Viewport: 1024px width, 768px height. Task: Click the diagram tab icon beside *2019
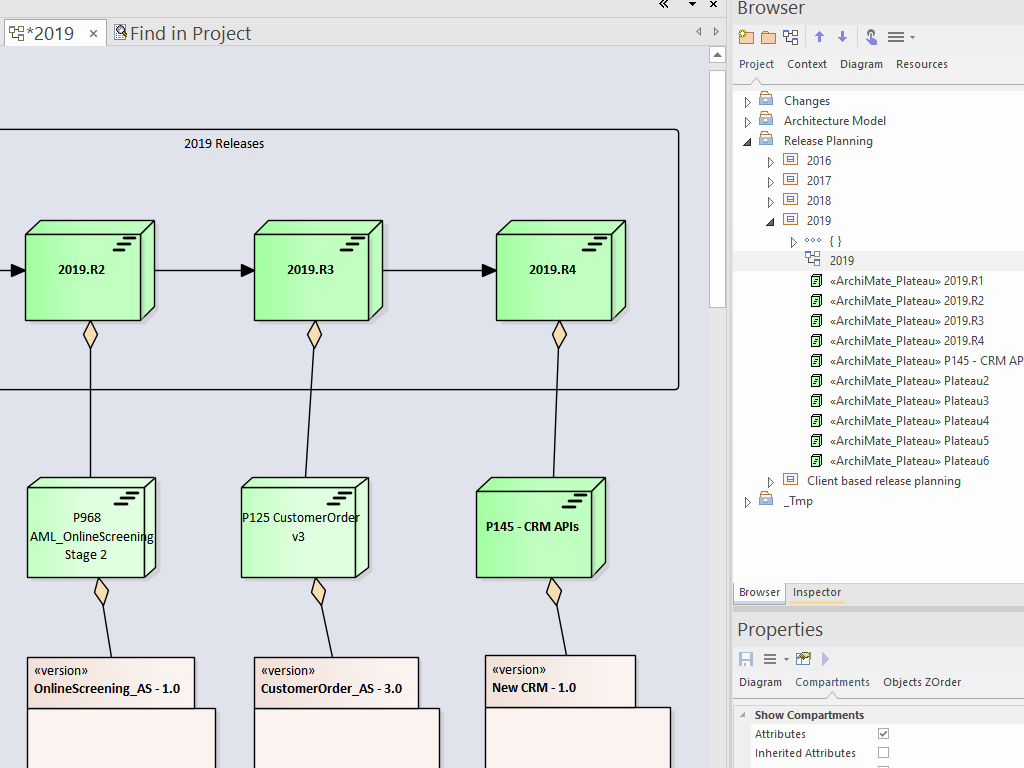click(x=17, y=33)
